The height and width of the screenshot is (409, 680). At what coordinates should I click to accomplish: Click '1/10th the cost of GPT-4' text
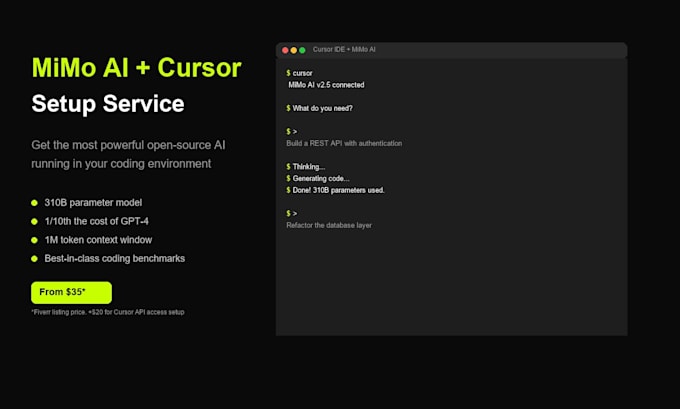(x=97, y=221)
